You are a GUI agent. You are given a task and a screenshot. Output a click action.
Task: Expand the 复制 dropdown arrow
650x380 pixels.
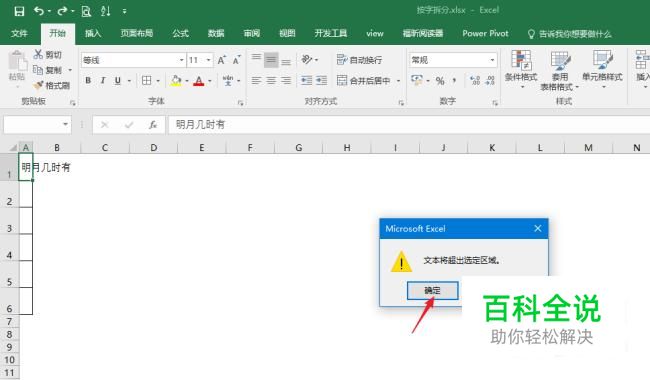click(70, 70)
